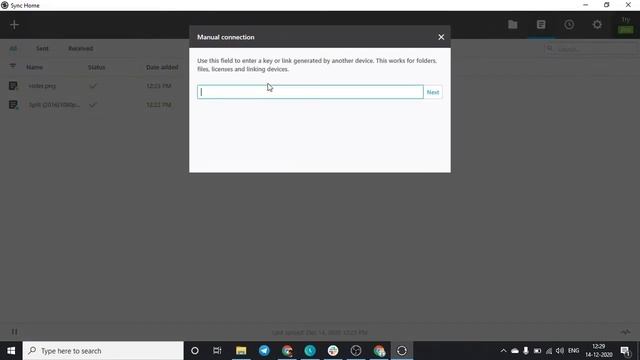This screenshot has width=640, height=360.
Task: Open the first Chrome taskbar icon
Action: coord(287,351)
